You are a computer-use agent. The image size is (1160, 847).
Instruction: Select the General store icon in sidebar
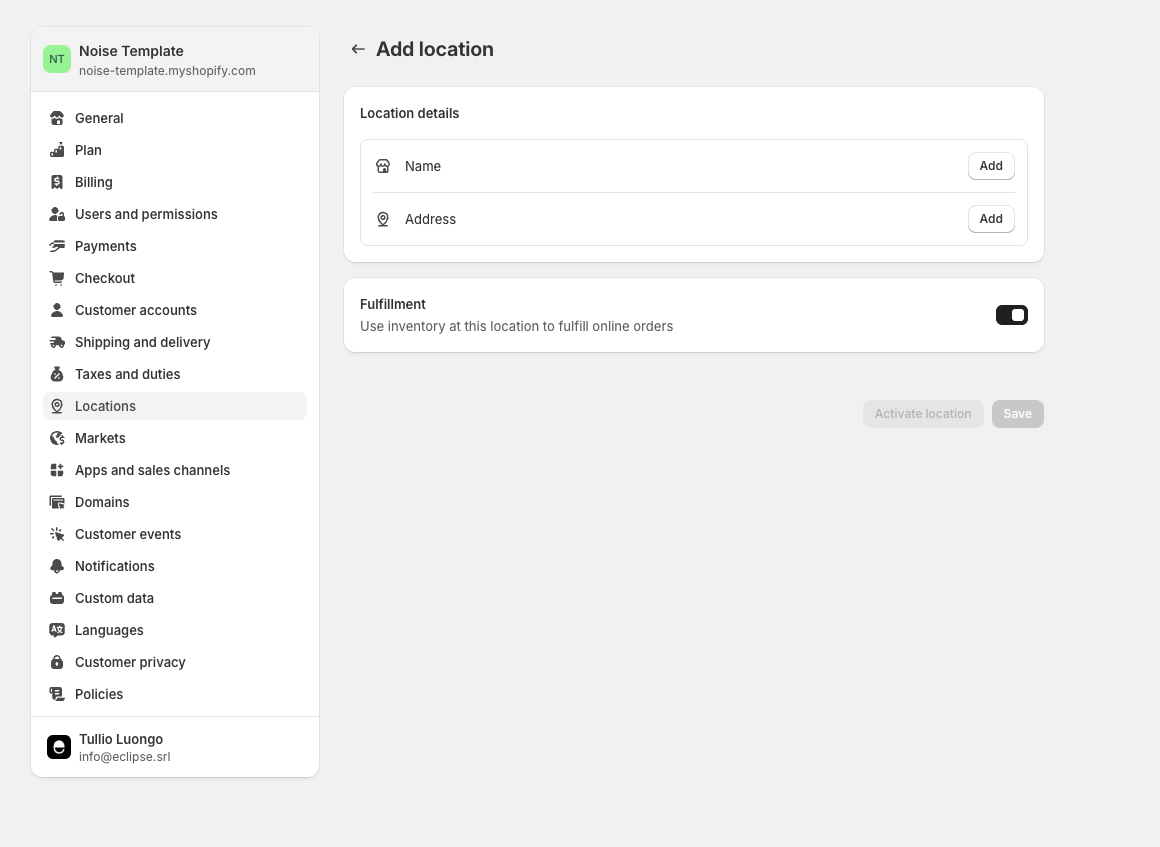(57, 118)
